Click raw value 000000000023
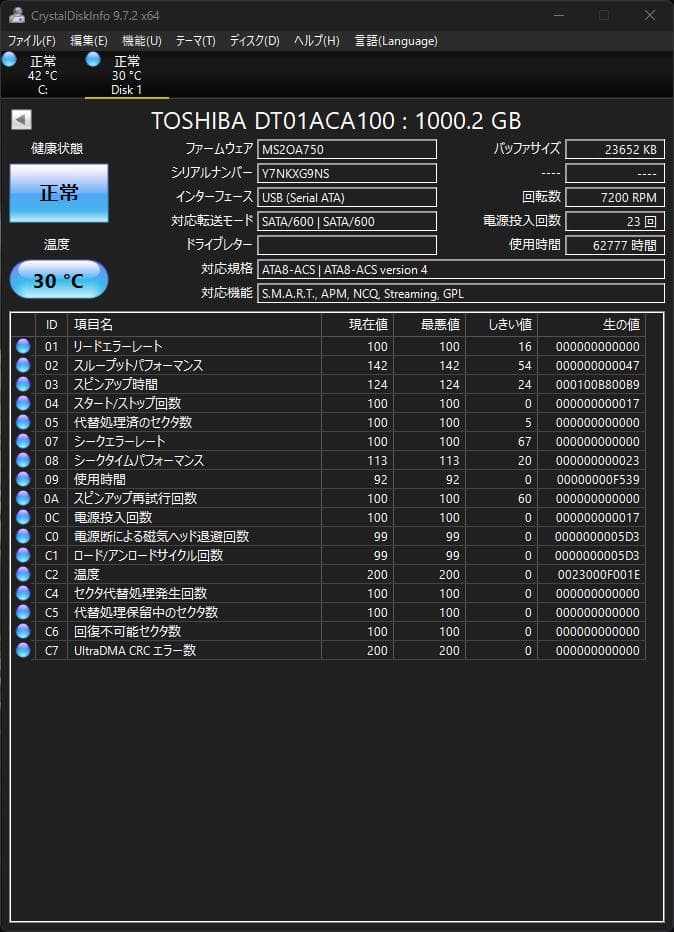The image size is (674, 932). 597,461
